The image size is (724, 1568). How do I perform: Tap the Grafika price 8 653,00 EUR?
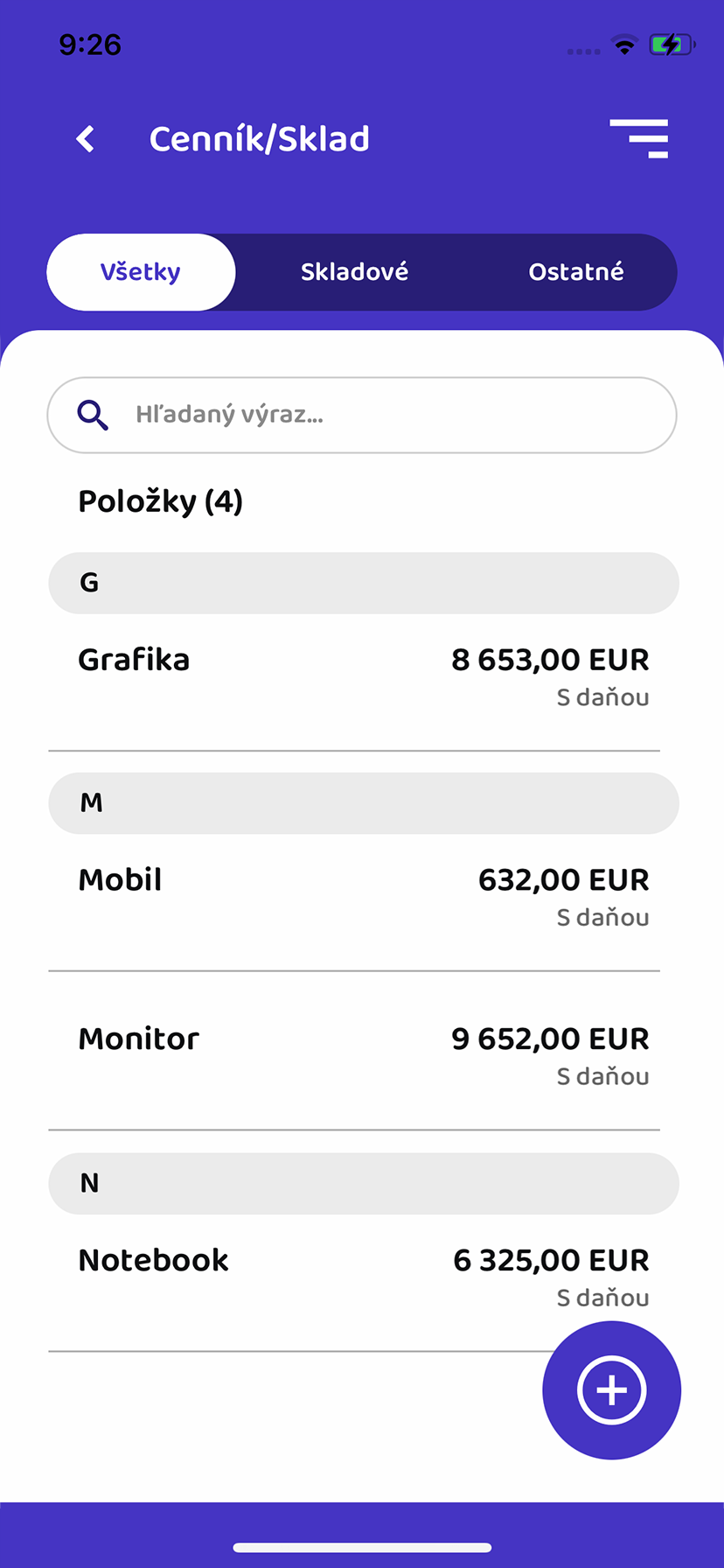[550, 660]
